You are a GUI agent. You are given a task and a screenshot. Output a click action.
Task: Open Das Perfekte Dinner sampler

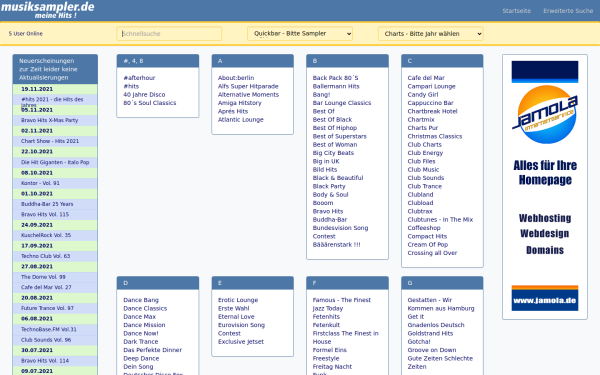click(x=152, y=350)
